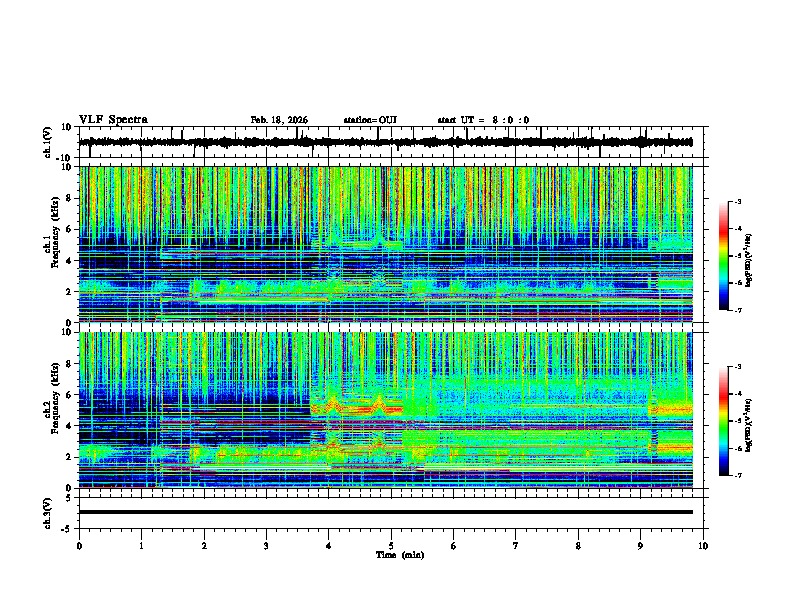Click inside the ch.1 spectrogram panel
This screenshot has height=612, width=792.
[x=385, y=244]
